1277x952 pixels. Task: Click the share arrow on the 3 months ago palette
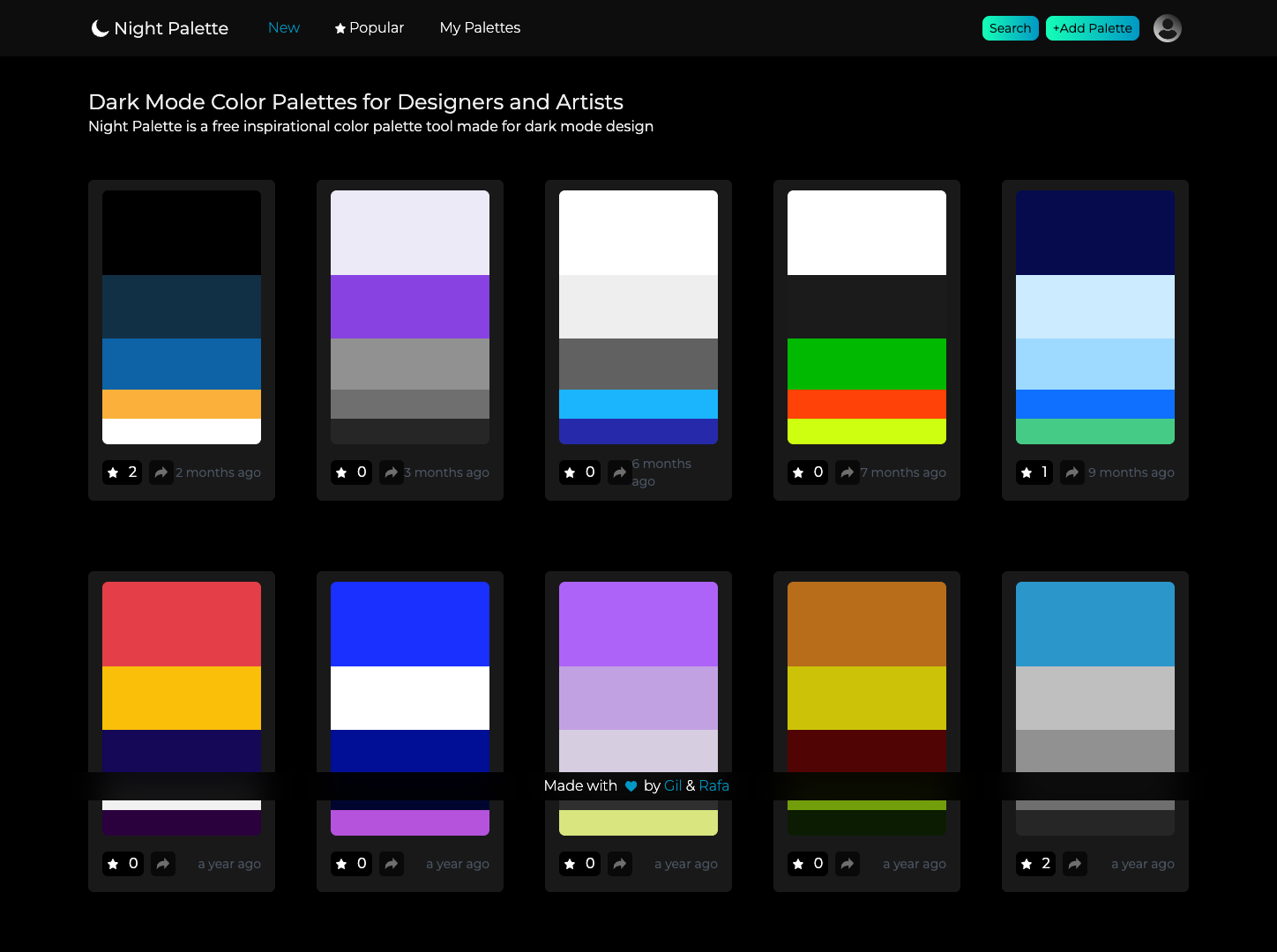tap(391, 472)
